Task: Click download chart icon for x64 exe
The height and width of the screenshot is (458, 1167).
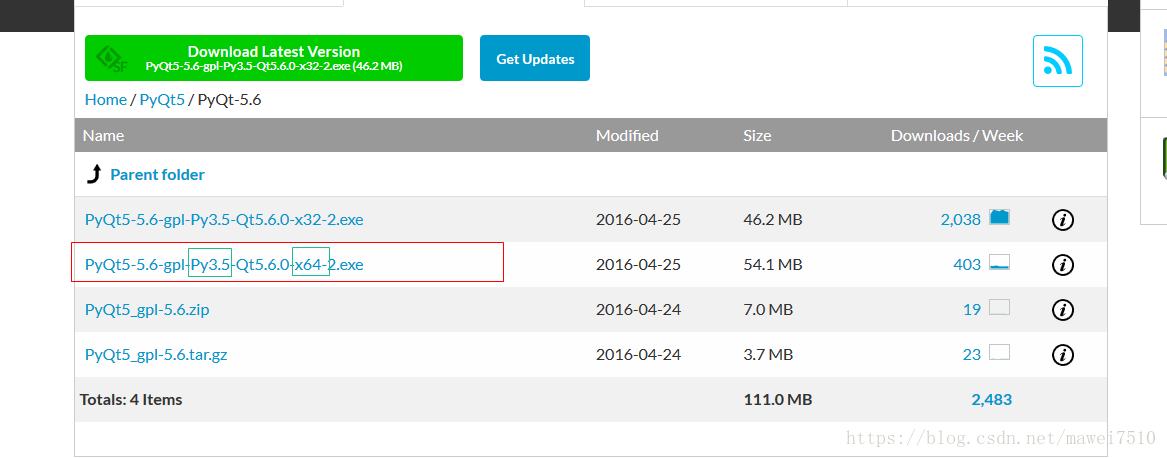Action: point(999,263)
